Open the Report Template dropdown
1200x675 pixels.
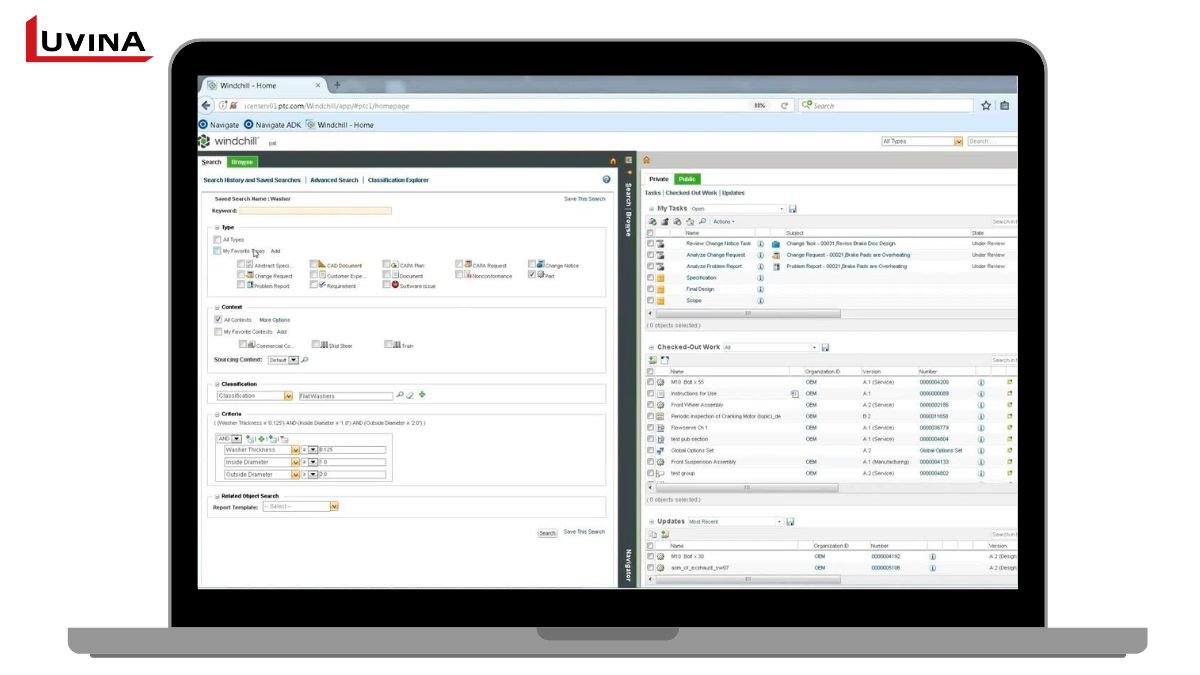(334, 507)
